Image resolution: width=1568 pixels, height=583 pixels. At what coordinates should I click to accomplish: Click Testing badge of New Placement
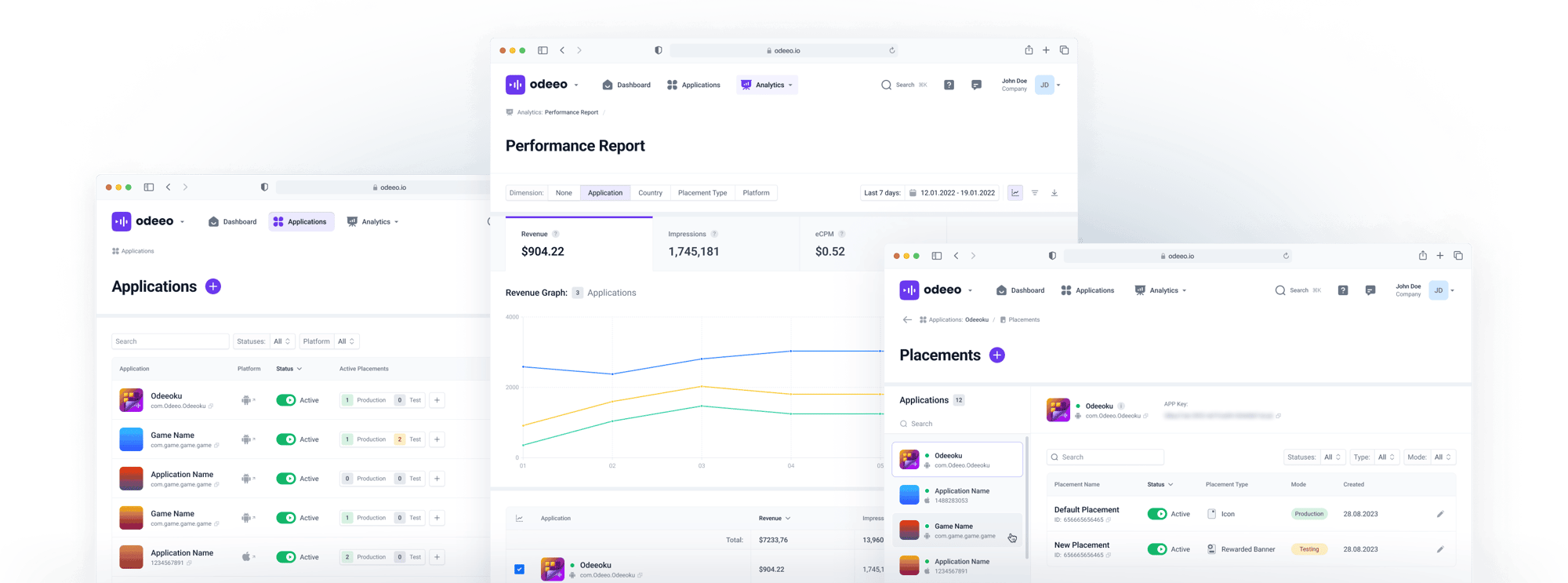[x=1308, y=550]
